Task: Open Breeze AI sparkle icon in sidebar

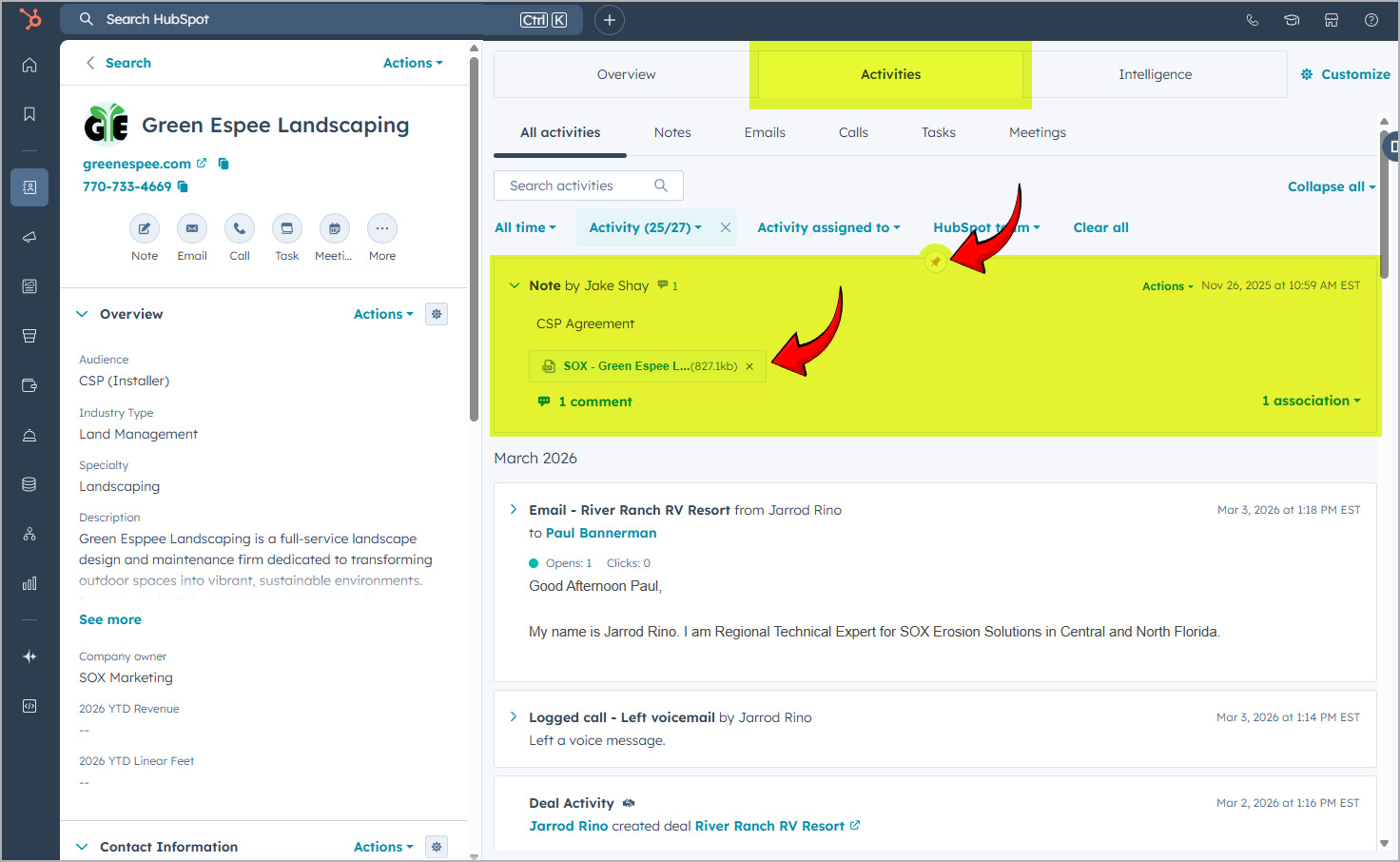Action: coord(29,656)
